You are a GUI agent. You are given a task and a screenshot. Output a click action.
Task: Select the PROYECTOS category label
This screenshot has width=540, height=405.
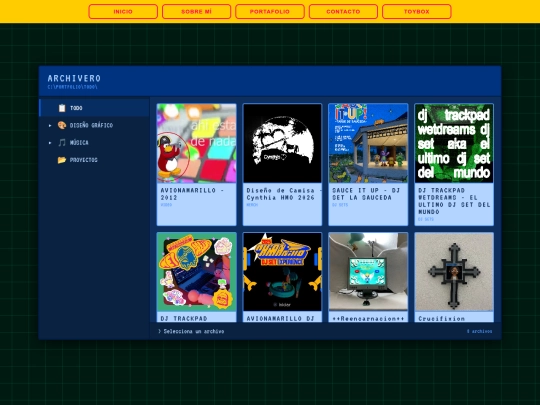pos(84,160)
